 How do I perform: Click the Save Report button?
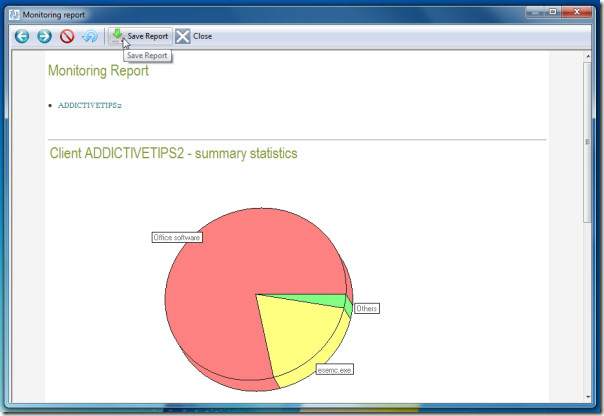tap(140, 36)
